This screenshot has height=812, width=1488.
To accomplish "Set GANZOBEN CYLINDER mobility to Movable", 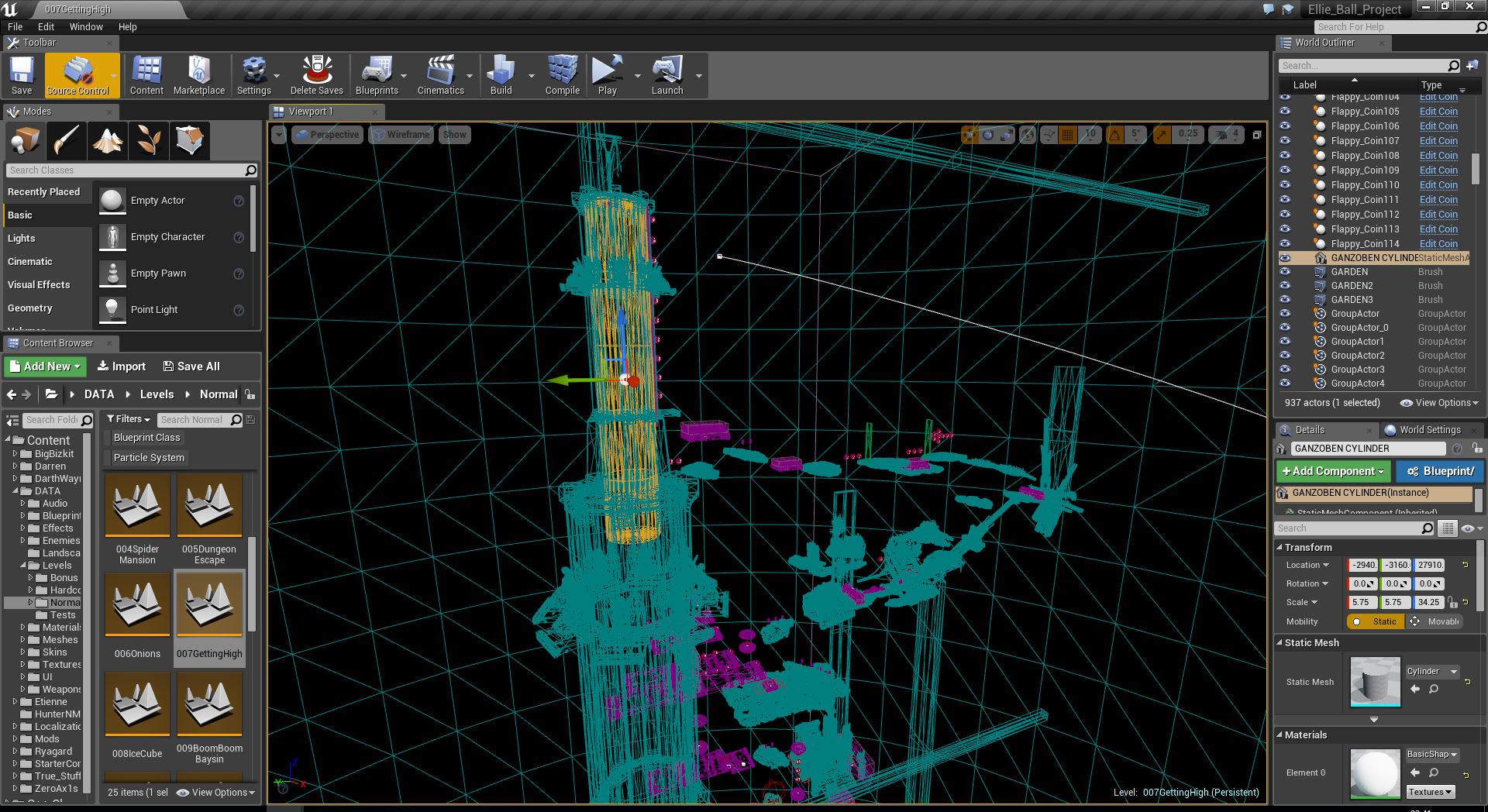I will click(1438, 621).
